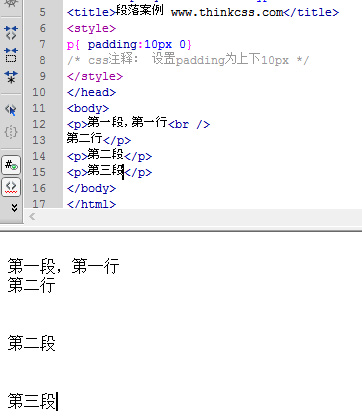Click line number 7 in gutter
The image size is (362, 419).
42,44
